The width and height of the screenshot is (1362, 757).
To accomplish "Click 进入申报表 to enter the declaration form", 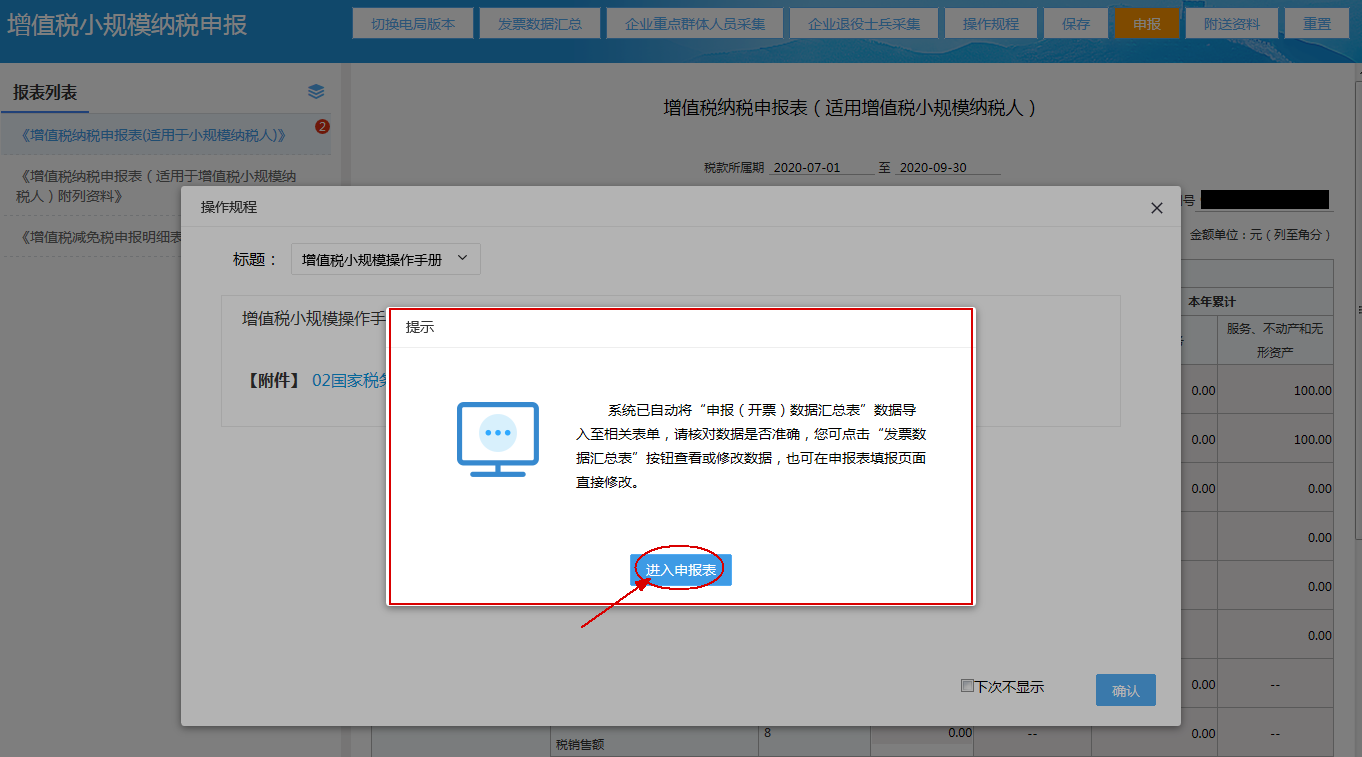I will pyautogui.click(x=680, y=569).
